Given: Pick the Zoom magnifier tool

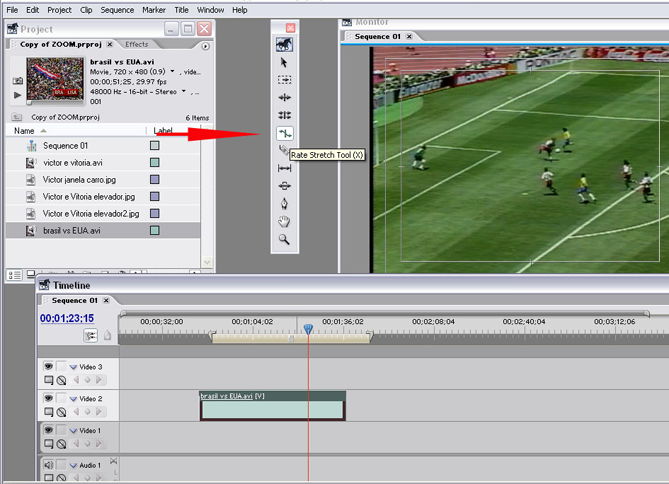Looking at the screenshot, I should (284, 239).
